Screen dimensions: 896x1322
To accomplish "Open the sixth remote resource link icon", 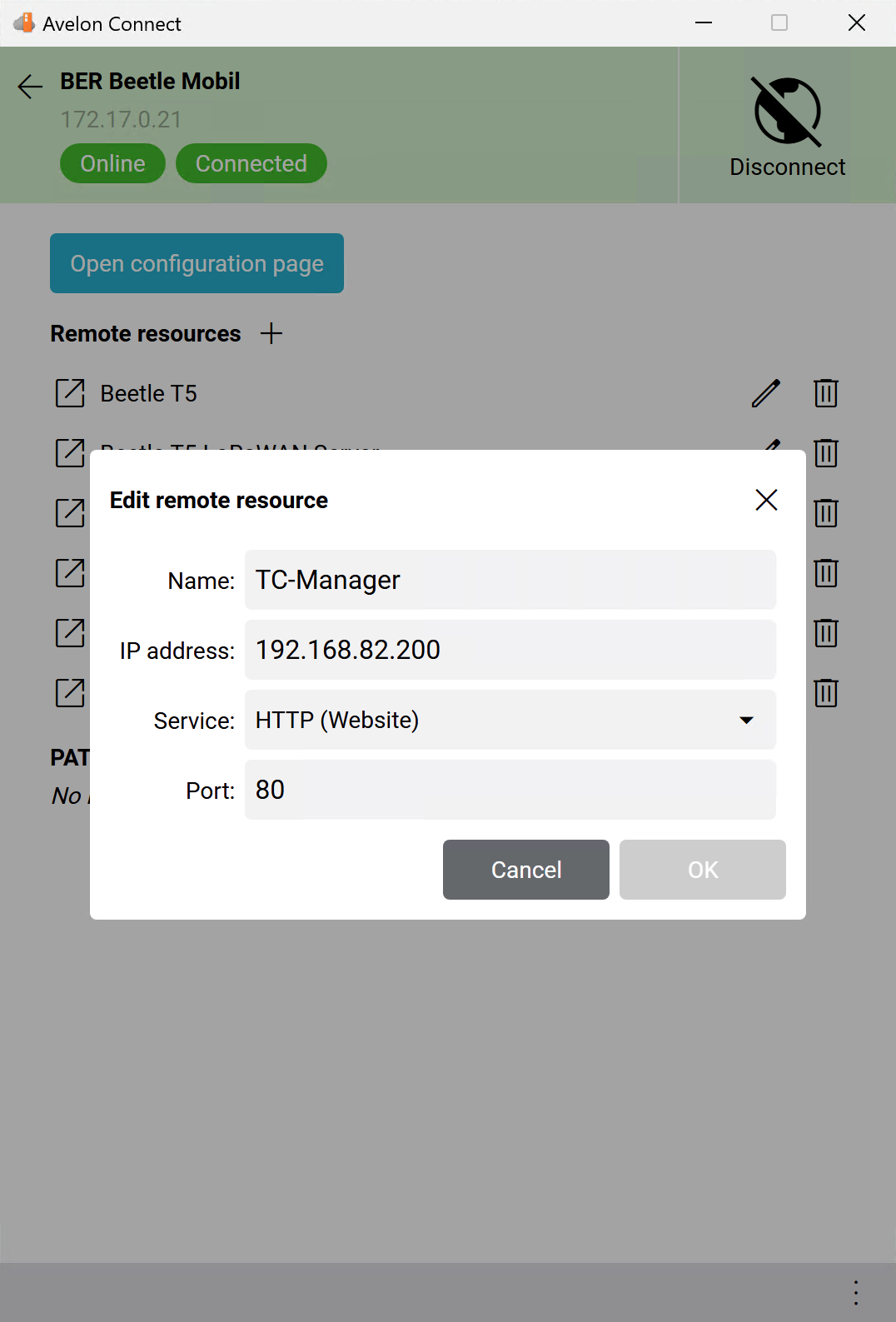I will click(70, 693).
